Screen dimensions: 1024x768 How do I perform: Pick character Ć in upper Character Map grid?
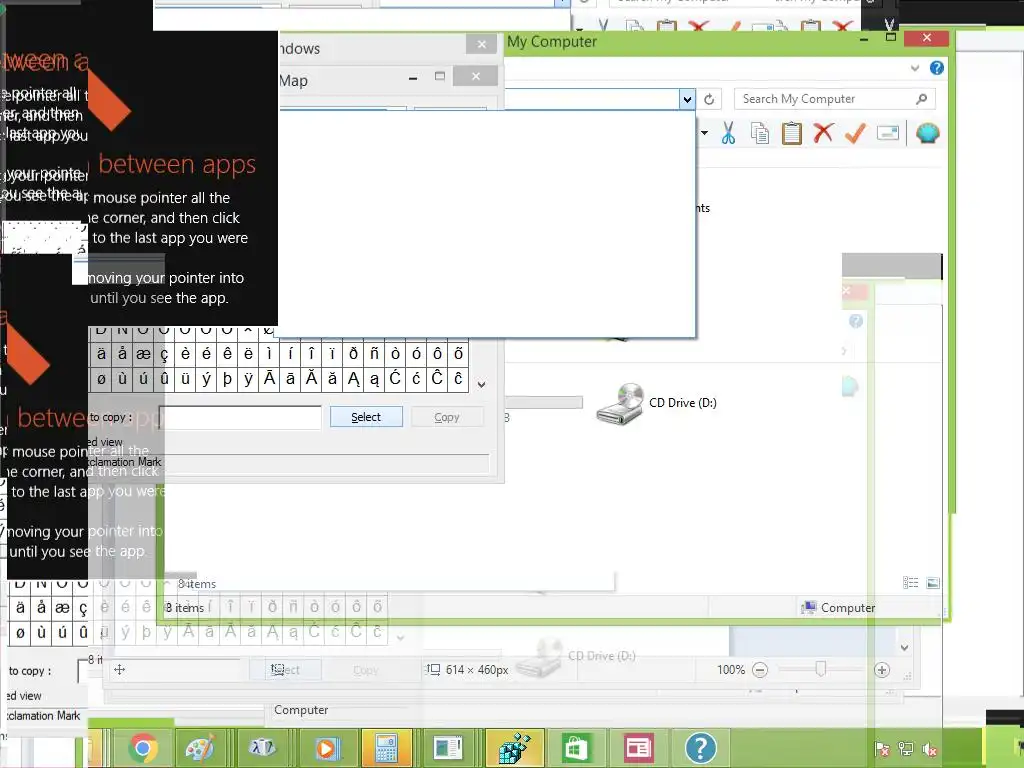(395, 378)
